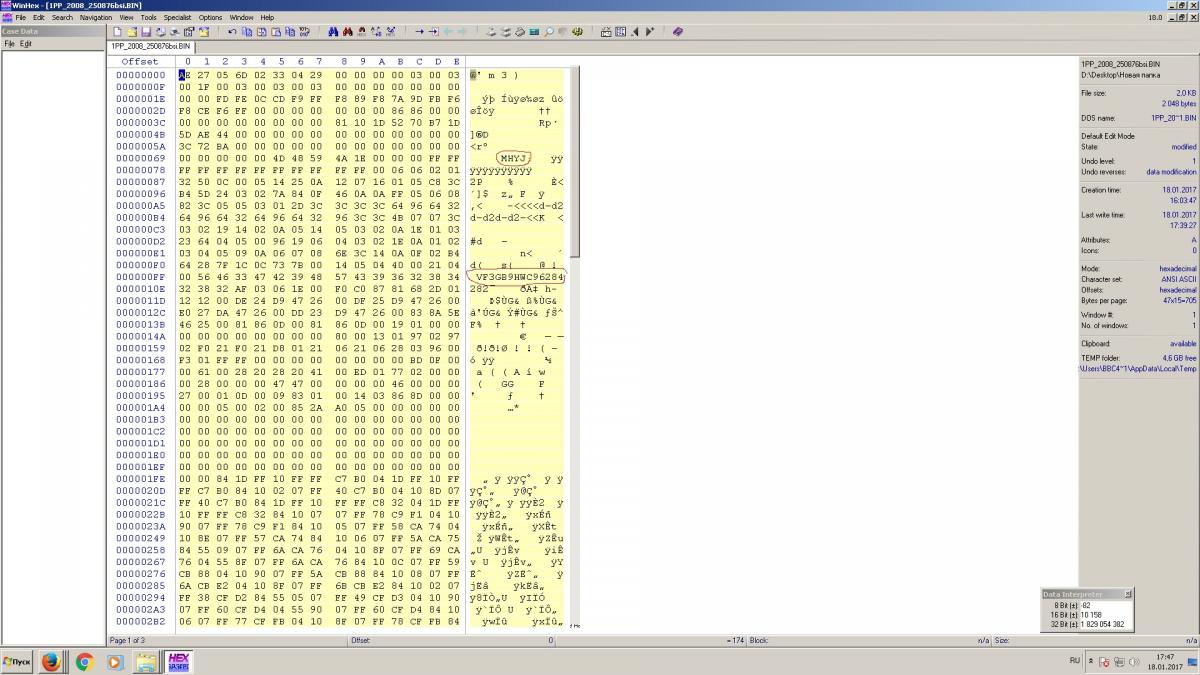The width and height of the screenshot is (1200, 675).
Task: Click the Forward navigation arrow in the toolbar
Action: (462, 32)
